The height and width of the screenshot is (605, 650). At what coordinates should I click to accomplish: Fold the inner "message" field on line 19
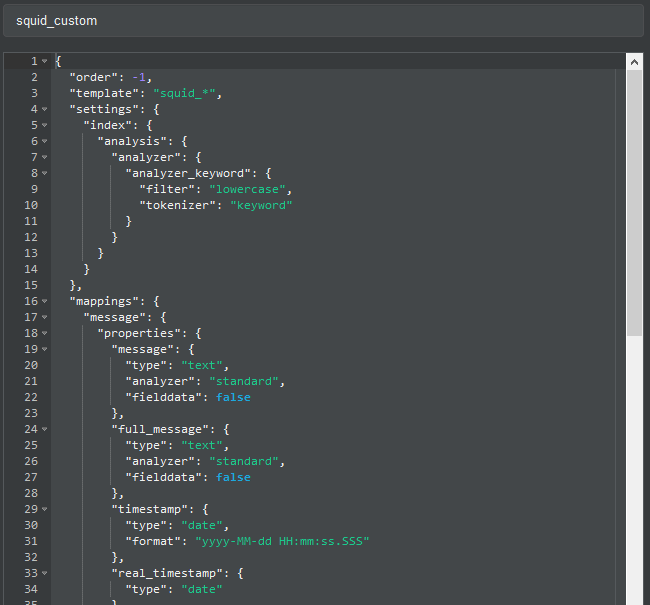[x=44, y=350]
